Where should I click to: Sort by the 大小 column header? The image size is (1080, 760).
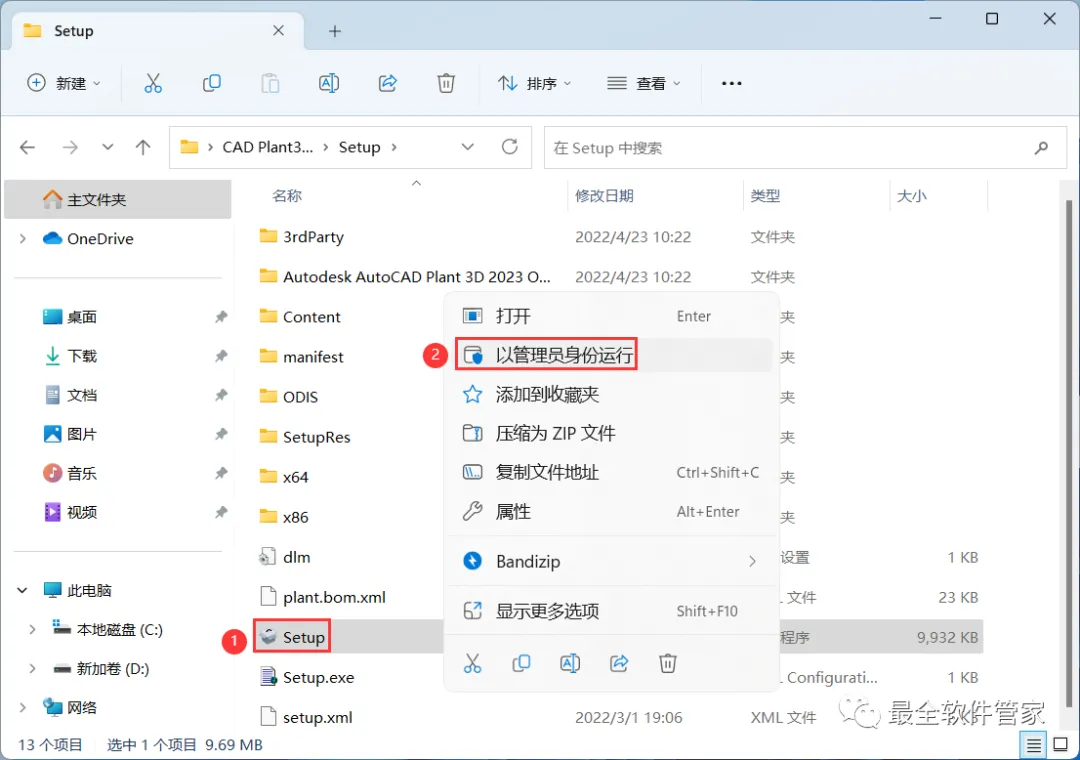(x=911, y=196)
